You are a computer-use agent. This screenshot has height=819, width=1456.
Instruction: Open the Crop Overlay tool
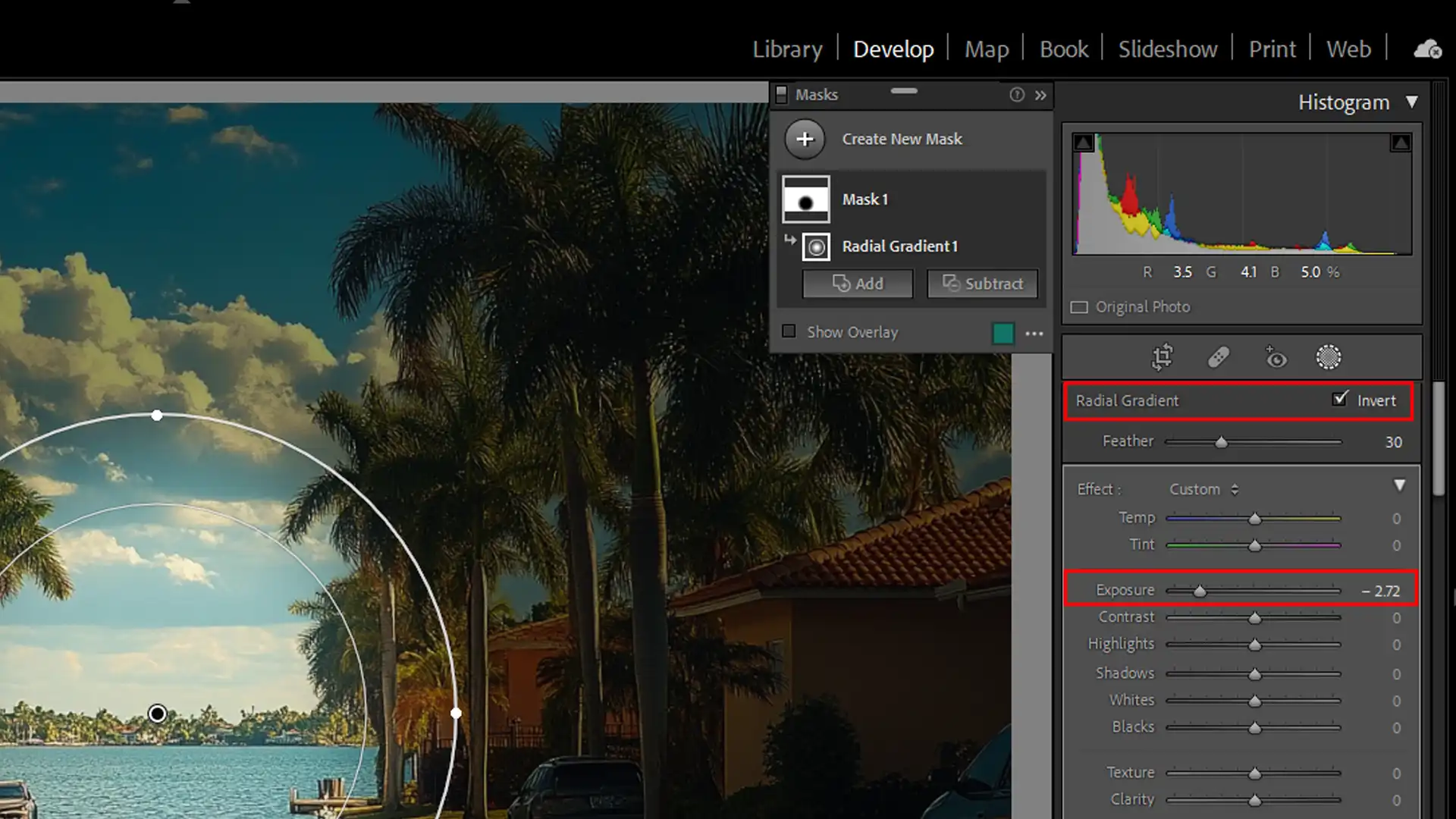coord(1162,357)
